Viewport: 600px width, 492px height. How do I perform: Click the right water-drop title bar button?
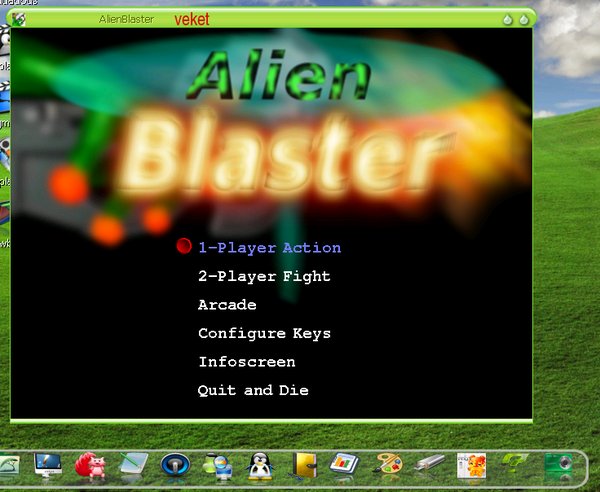pyautogui.click(x=524, y=20)
